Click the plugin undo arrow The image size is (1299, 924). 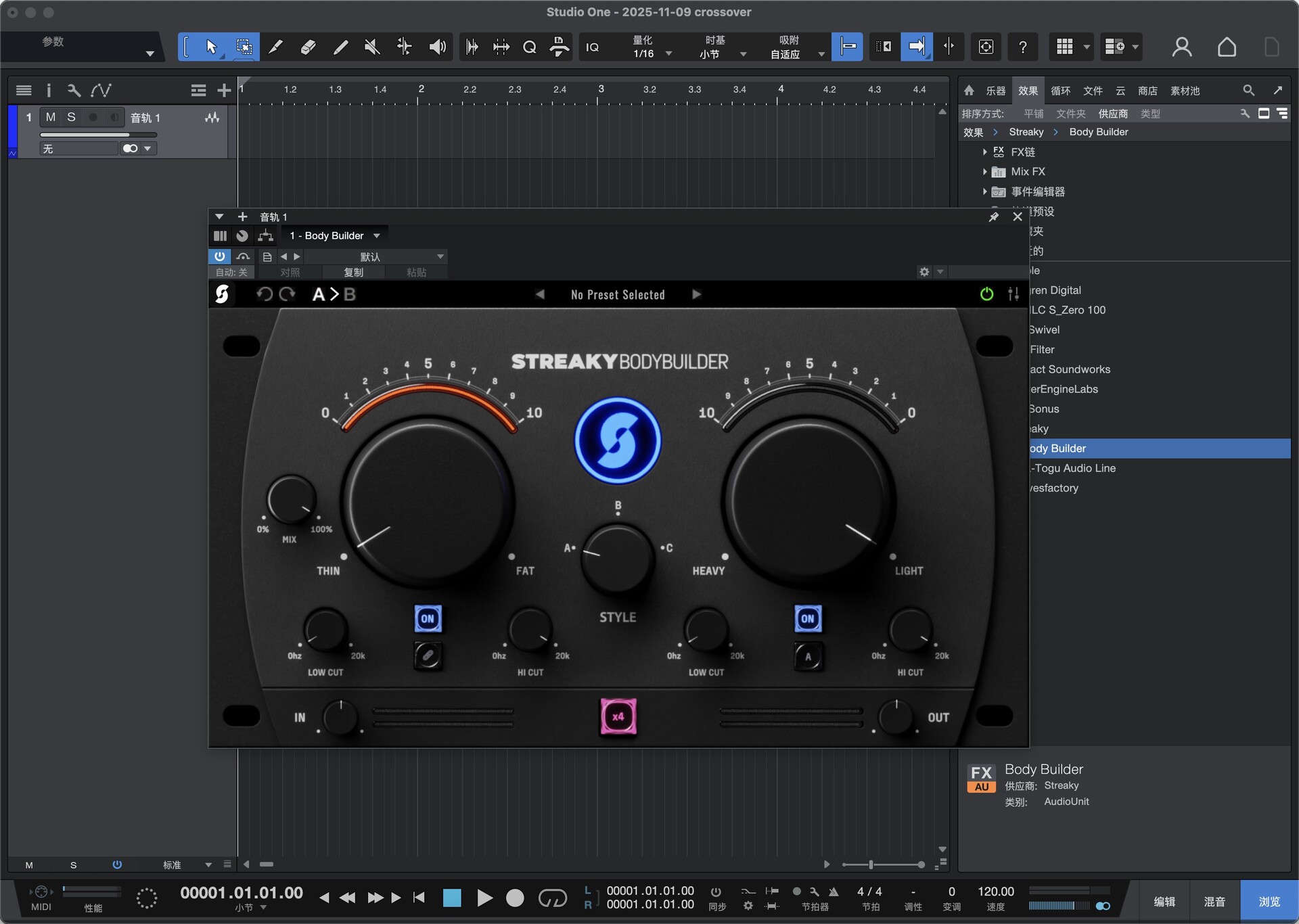(x=264, y=294)
